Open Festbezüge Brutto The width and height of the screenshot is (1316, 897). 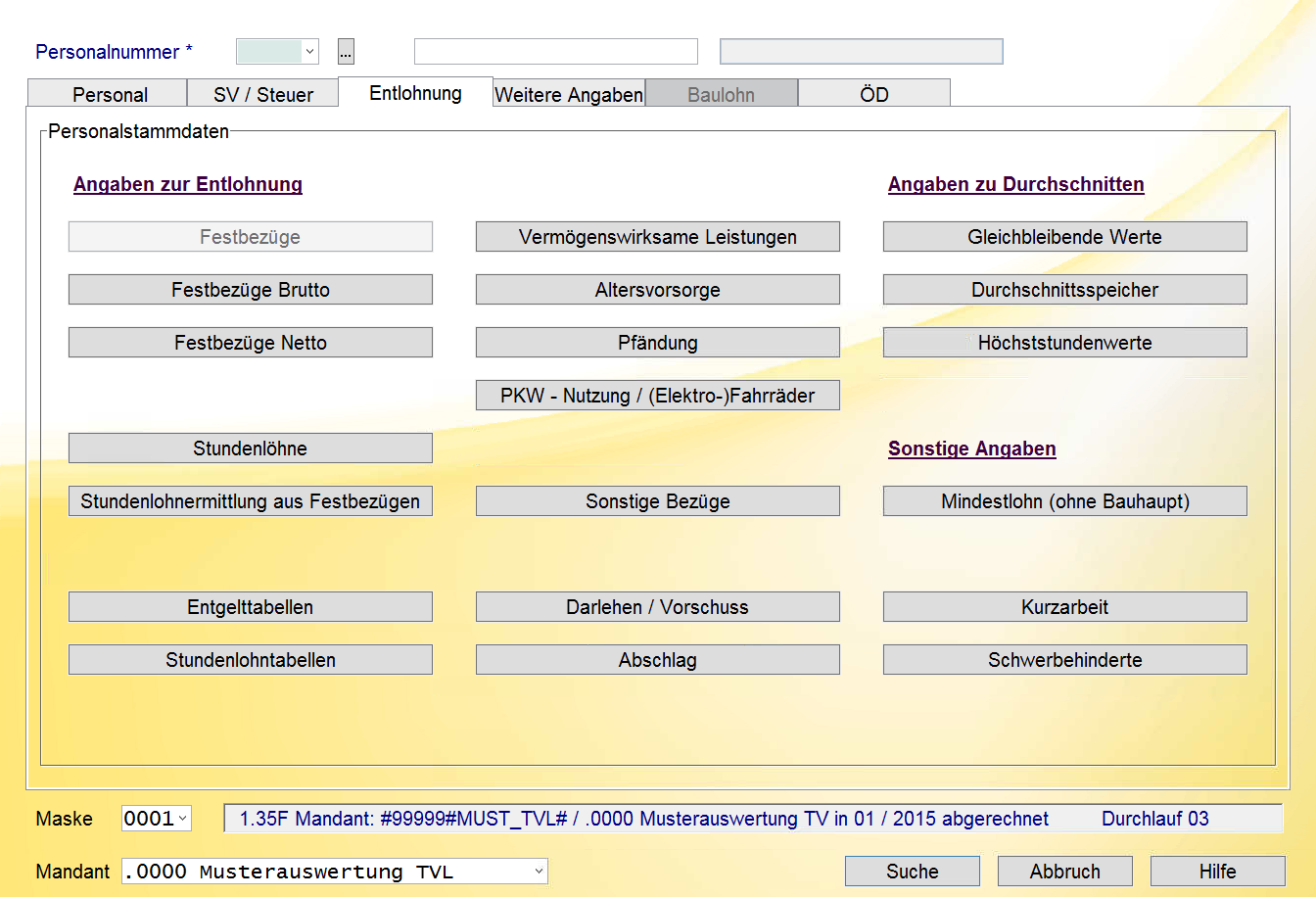point(251,290)
